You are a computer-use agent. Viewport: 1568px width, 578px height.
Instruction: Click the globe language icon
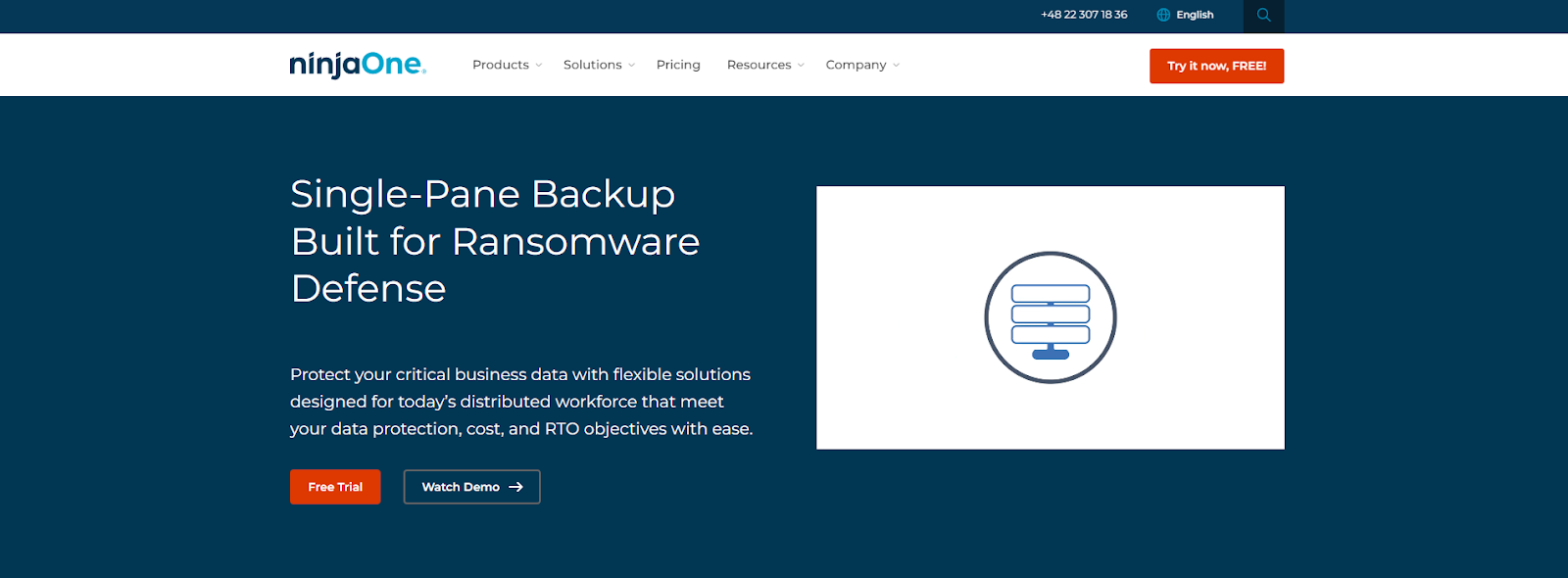click(1163, 15)
